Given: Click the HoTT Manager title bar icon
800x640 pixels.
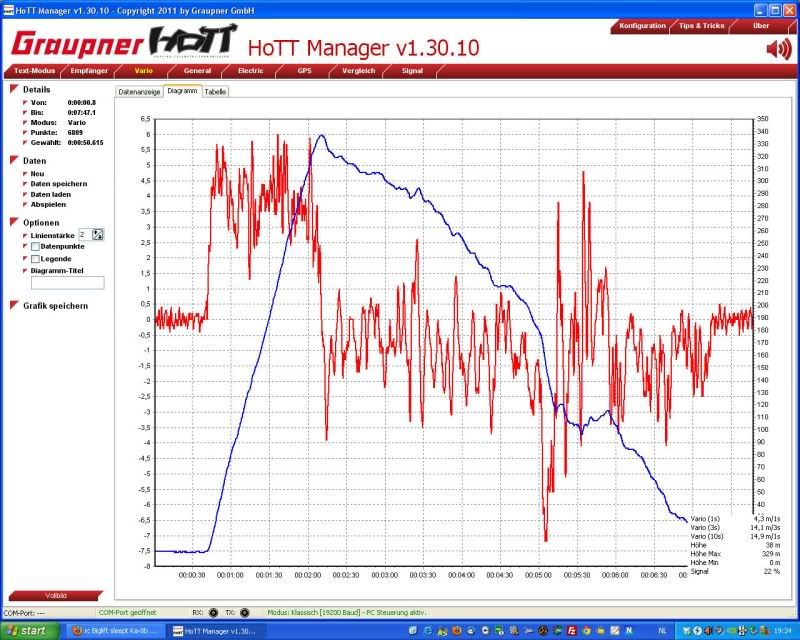Looking at the screenshot, I should (x=8, y=10).
